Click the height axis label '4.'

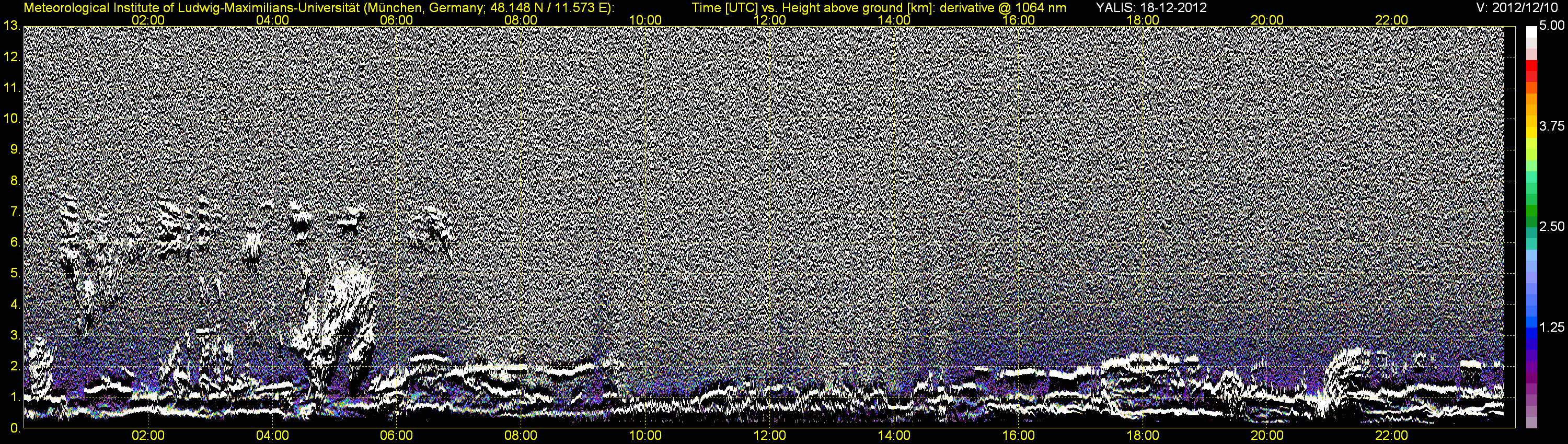[x=15, y=305]
